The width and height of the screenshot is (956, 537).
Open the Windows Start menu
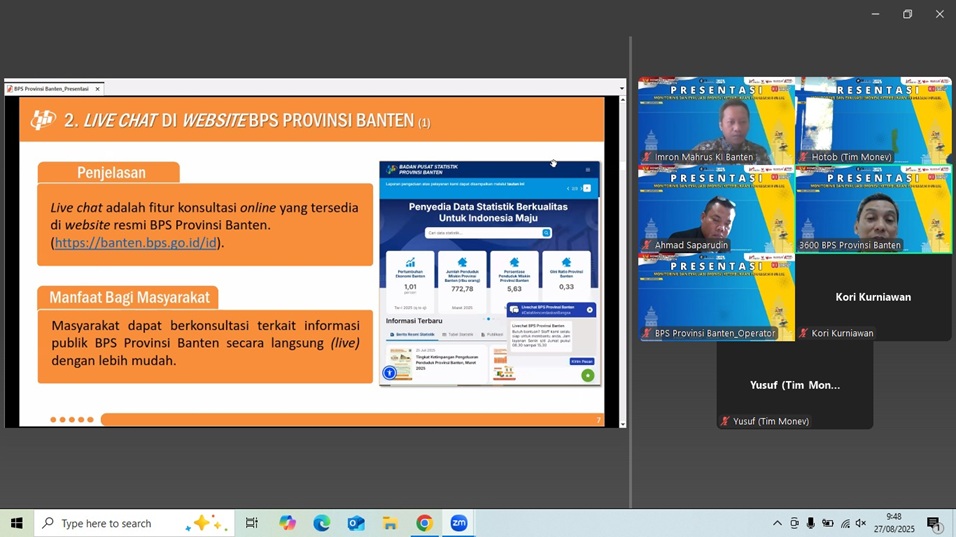click(x=16, y=523)
